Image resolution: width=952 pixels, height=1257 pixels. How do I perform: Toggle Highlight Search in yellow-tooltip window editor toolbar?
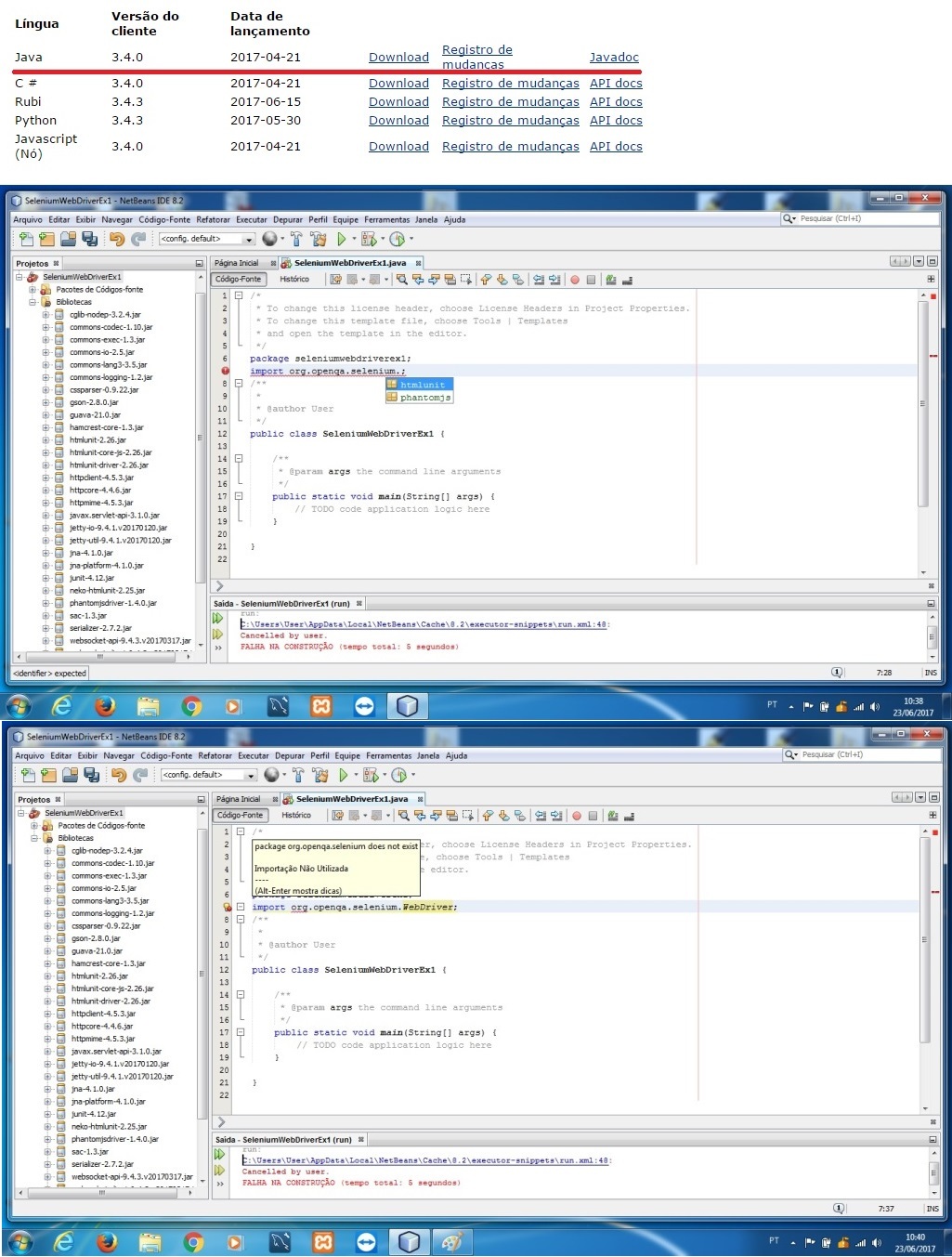click(x=452, y=816)
